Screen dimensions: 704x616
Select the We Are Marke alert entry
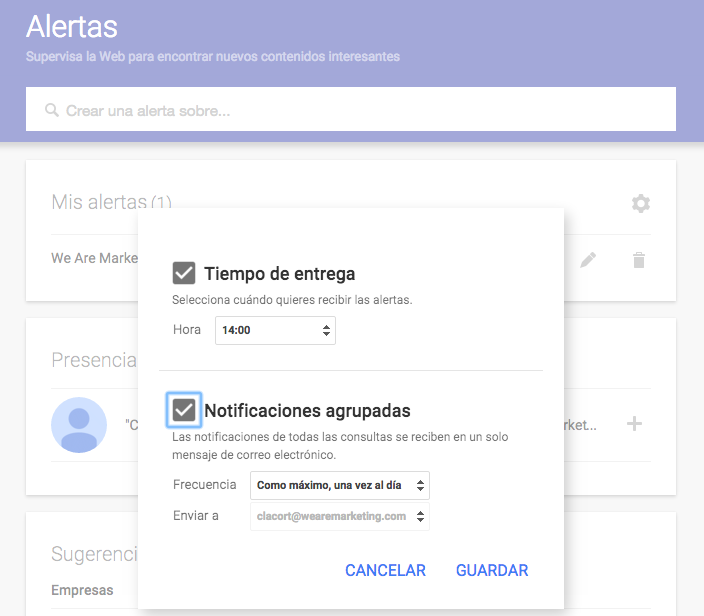coord(95,258)
